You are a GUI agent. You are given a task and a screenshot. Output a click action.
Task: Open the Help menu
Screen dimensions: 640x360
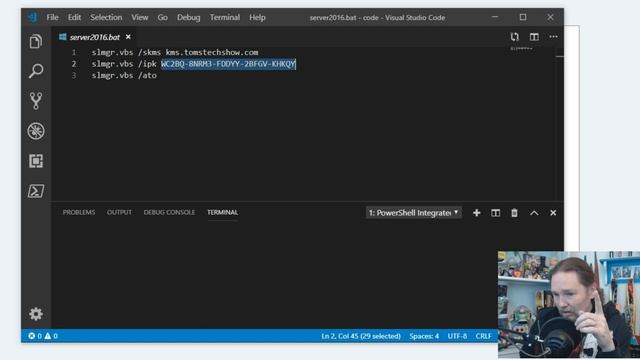pyautogui.click(x=257, y=18)
